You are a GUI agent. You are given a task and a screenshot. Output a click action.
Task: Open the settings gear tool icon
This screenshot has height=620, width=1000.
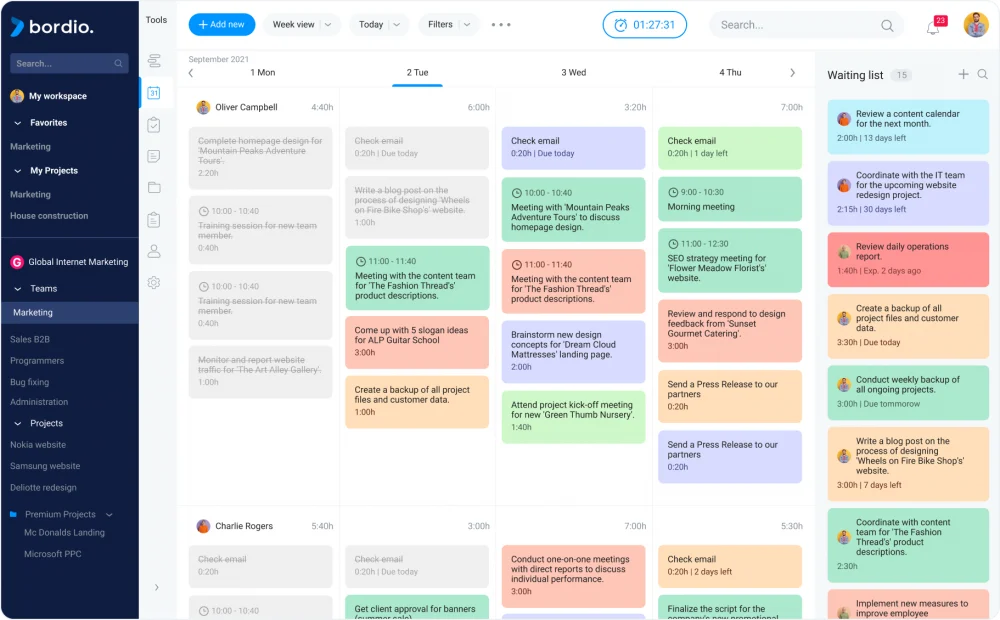(x=154, y=283)
